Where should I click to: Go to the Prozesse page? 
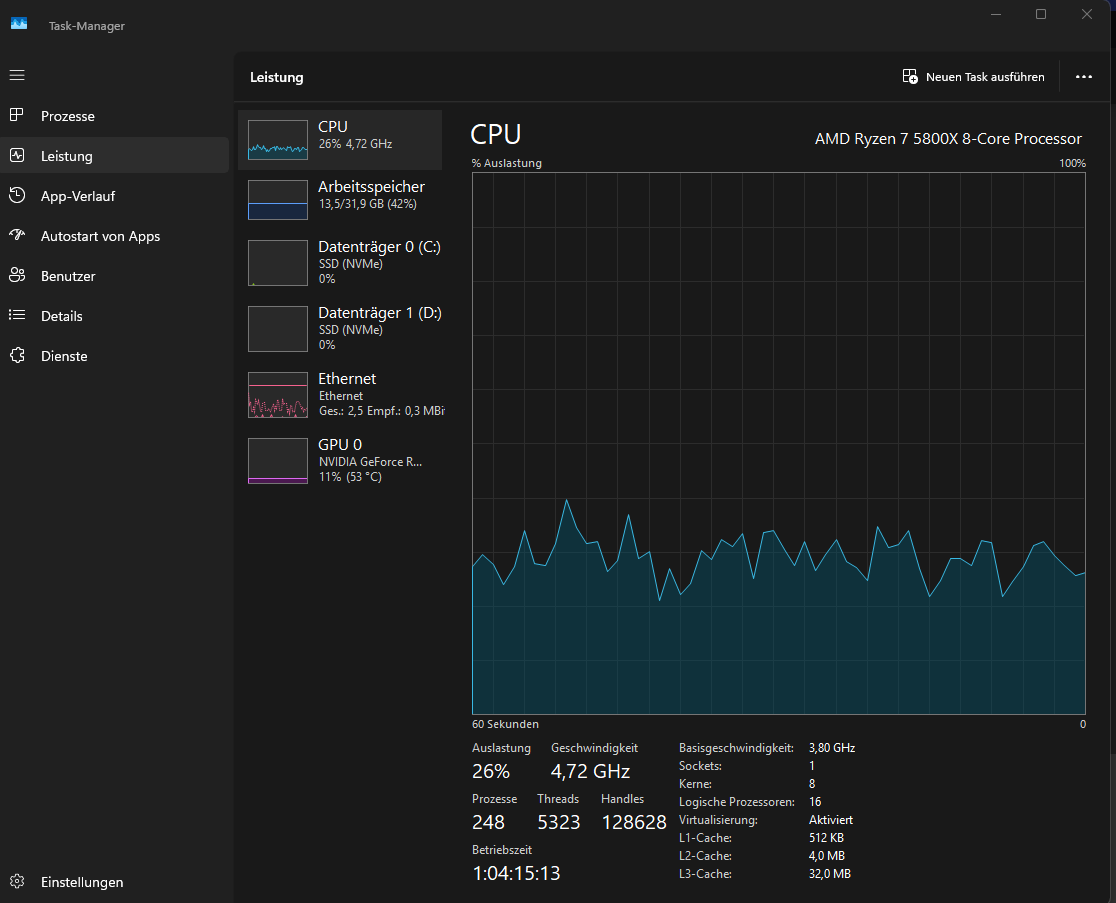[115, 115]
